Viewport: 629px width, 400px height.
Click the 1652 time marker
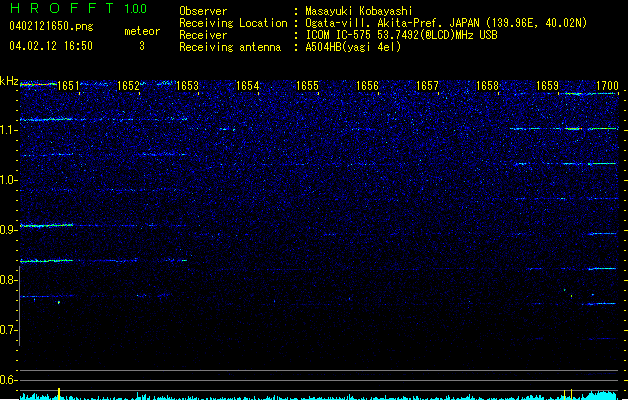[x=128, y=86]
